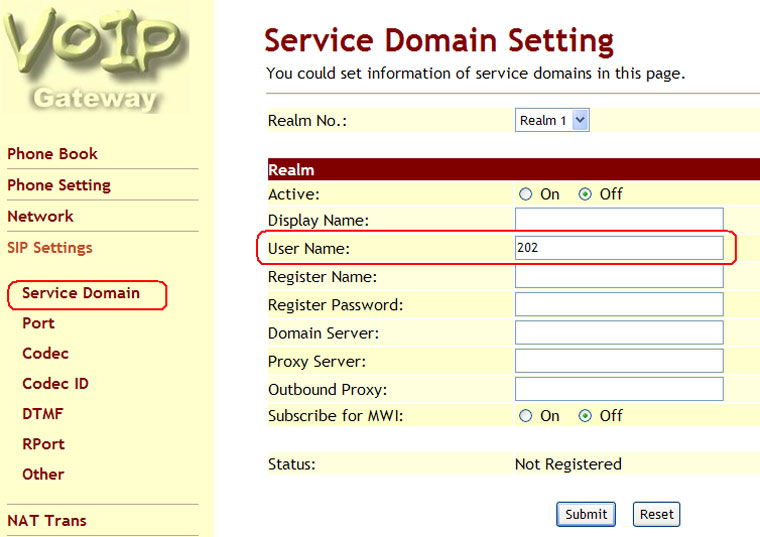Open the Realm No. dropdown
The width and height of the screenshot is (760, 537).
click(553, 121)
